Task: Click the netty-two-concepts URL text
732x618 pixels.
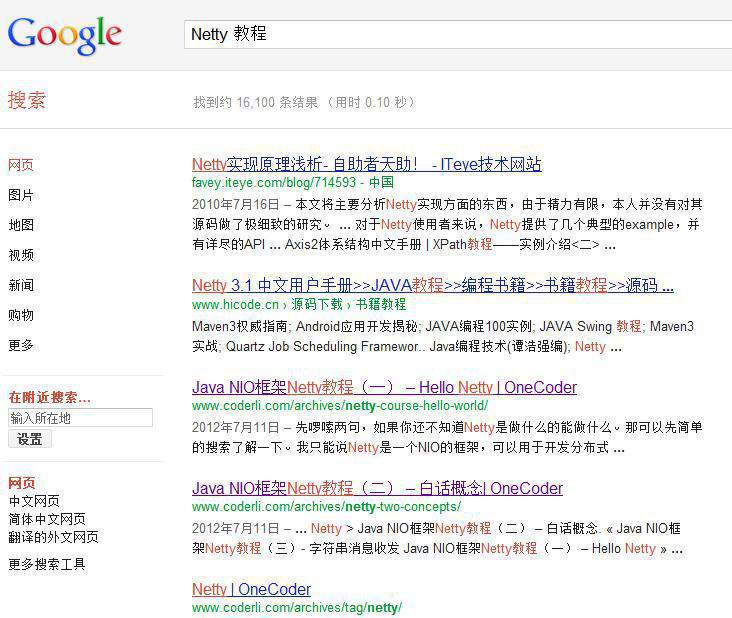Action: (x=326, y=507)
